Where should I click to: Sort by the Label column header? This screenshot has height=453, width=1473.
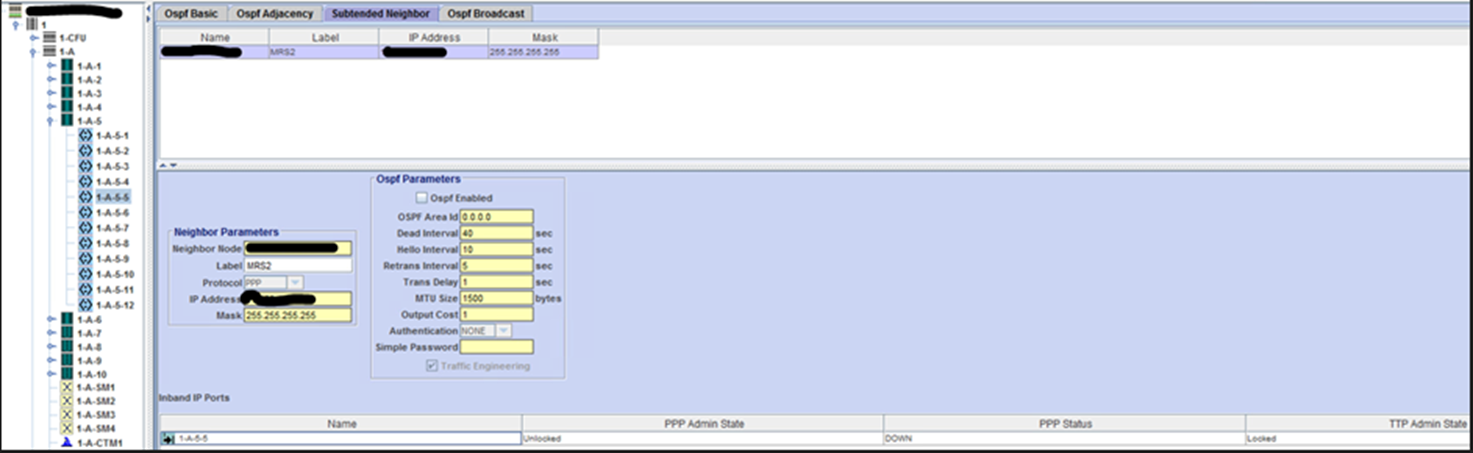324,37
